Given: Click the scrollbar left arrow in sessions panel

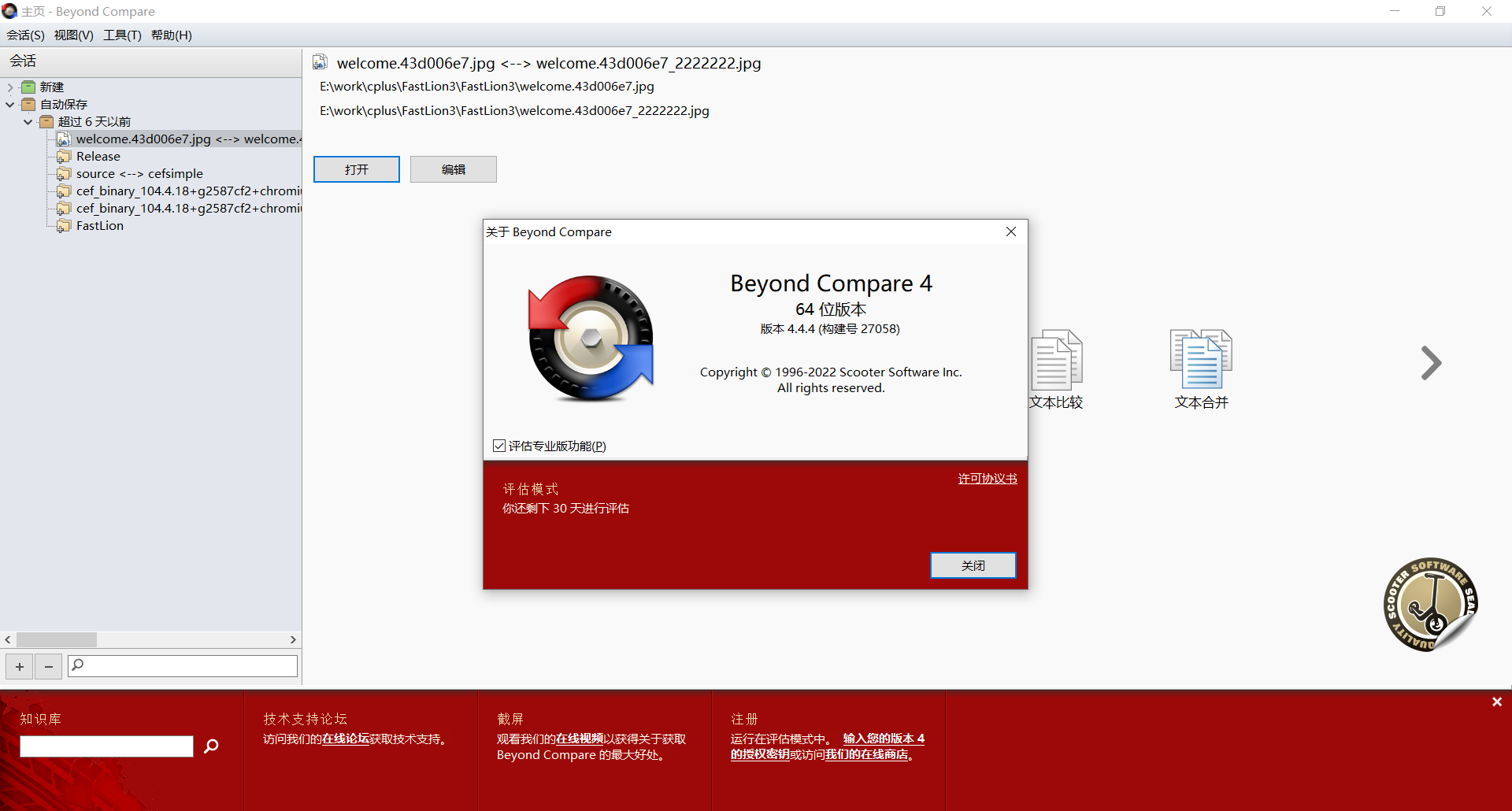Looking at the screenshot, I should coord(8,640).
